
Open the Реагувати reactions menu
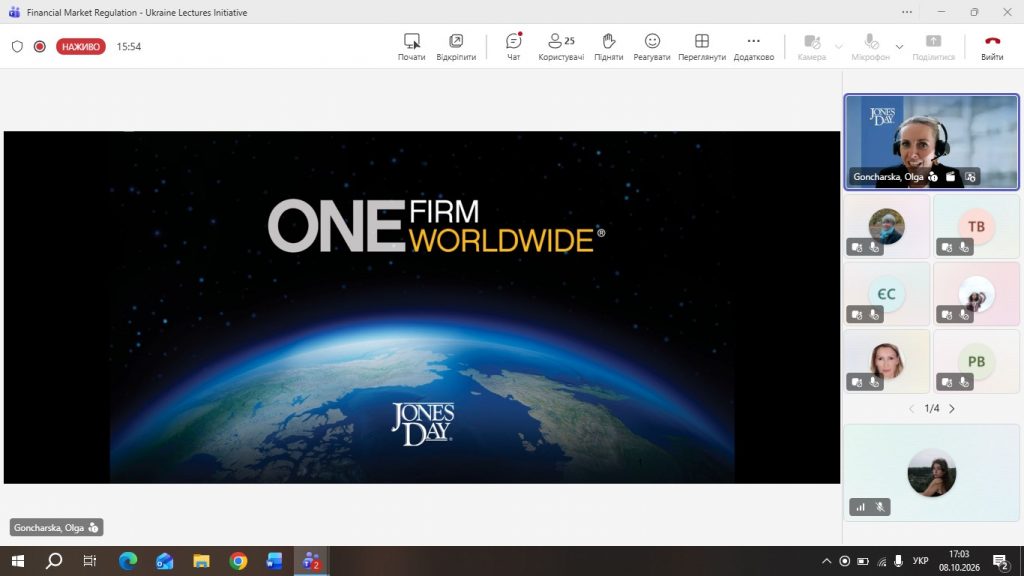[652, 47]
